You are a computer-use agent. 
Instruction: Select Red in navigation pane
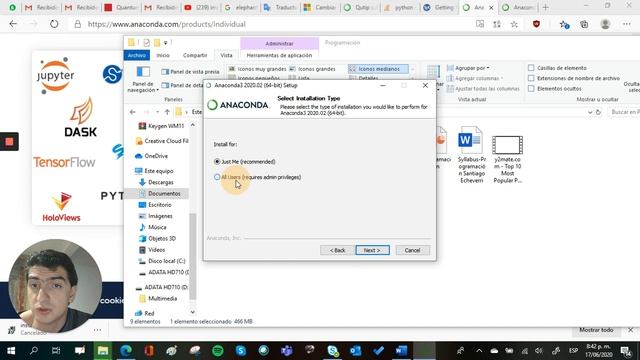pos(144,313)
